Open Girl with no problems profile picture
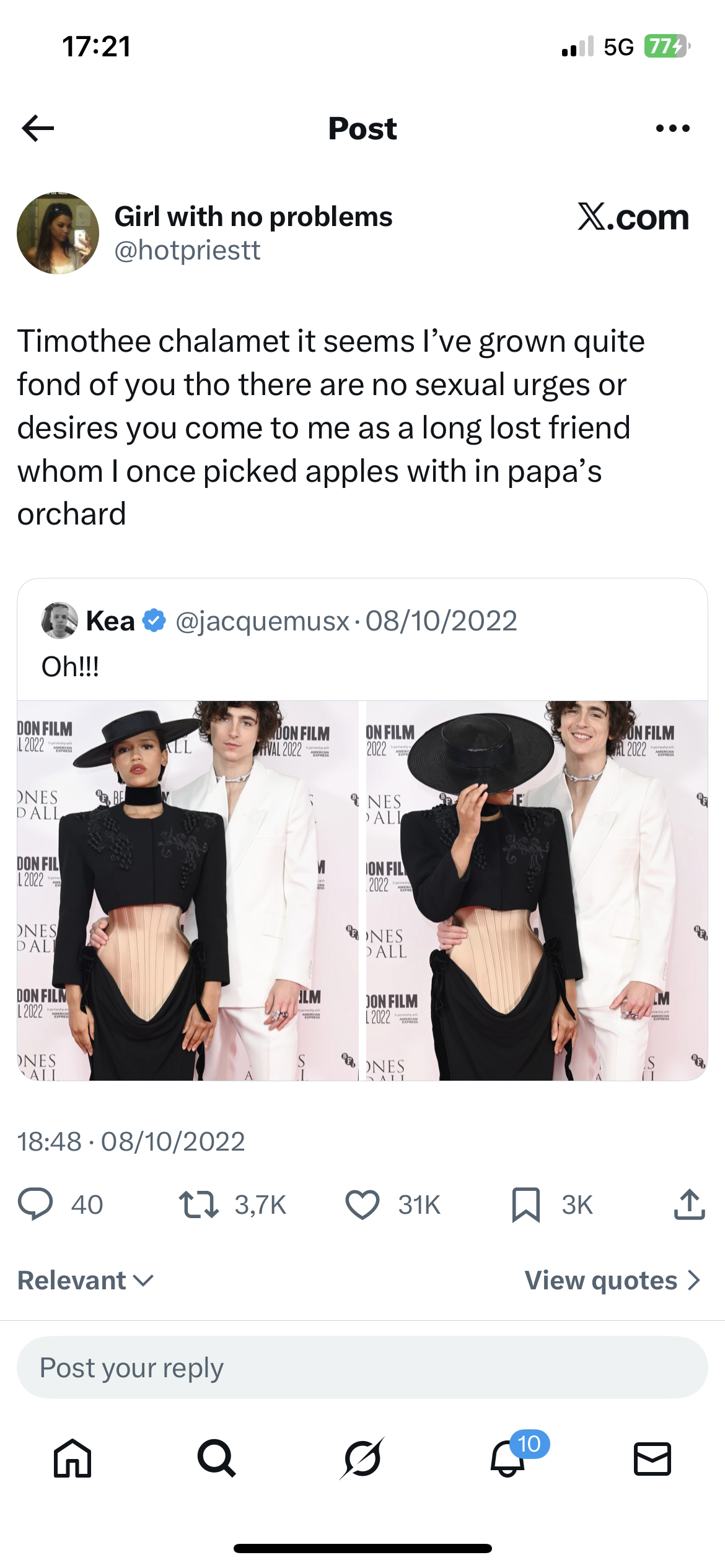The height and width of the screenshot is (1568, 725). coord(58,233)
